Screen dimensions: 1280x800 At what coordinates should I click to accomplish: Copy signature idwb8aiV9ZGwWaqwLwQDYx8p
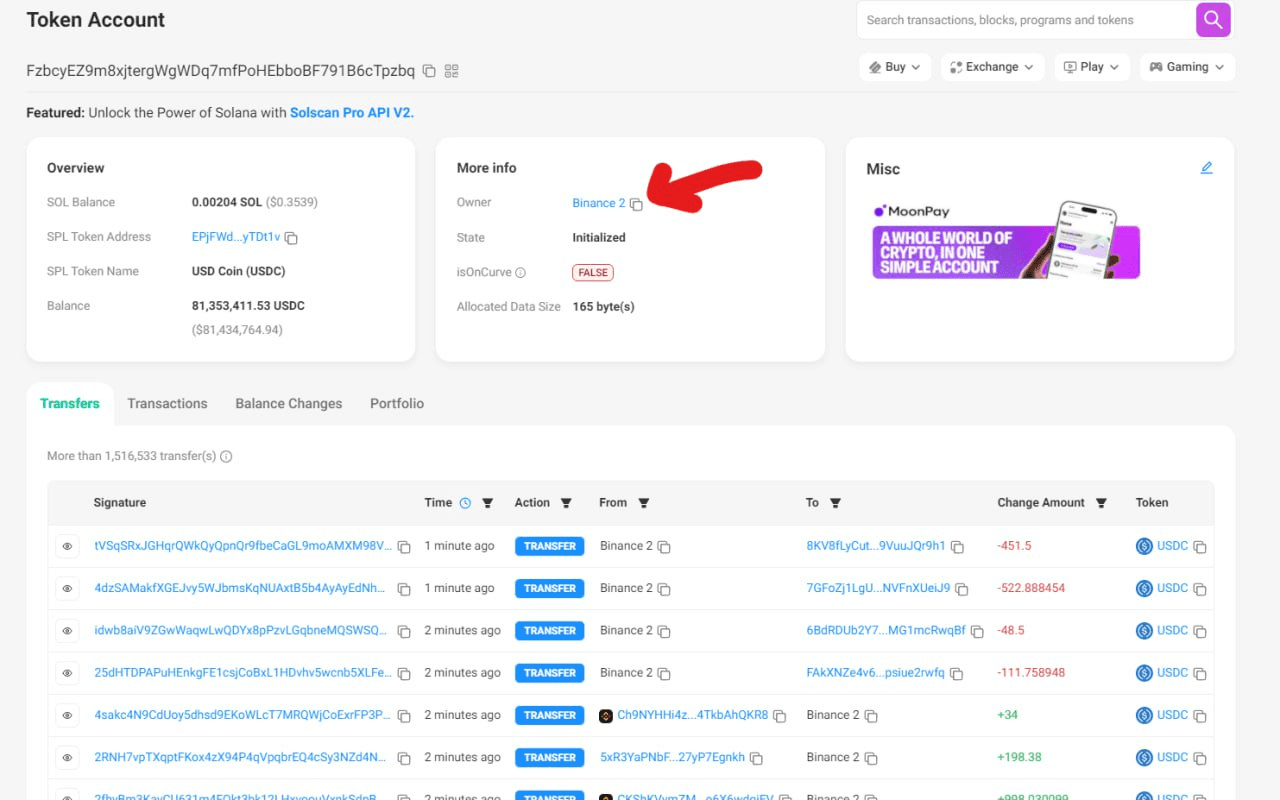[404, 631]
